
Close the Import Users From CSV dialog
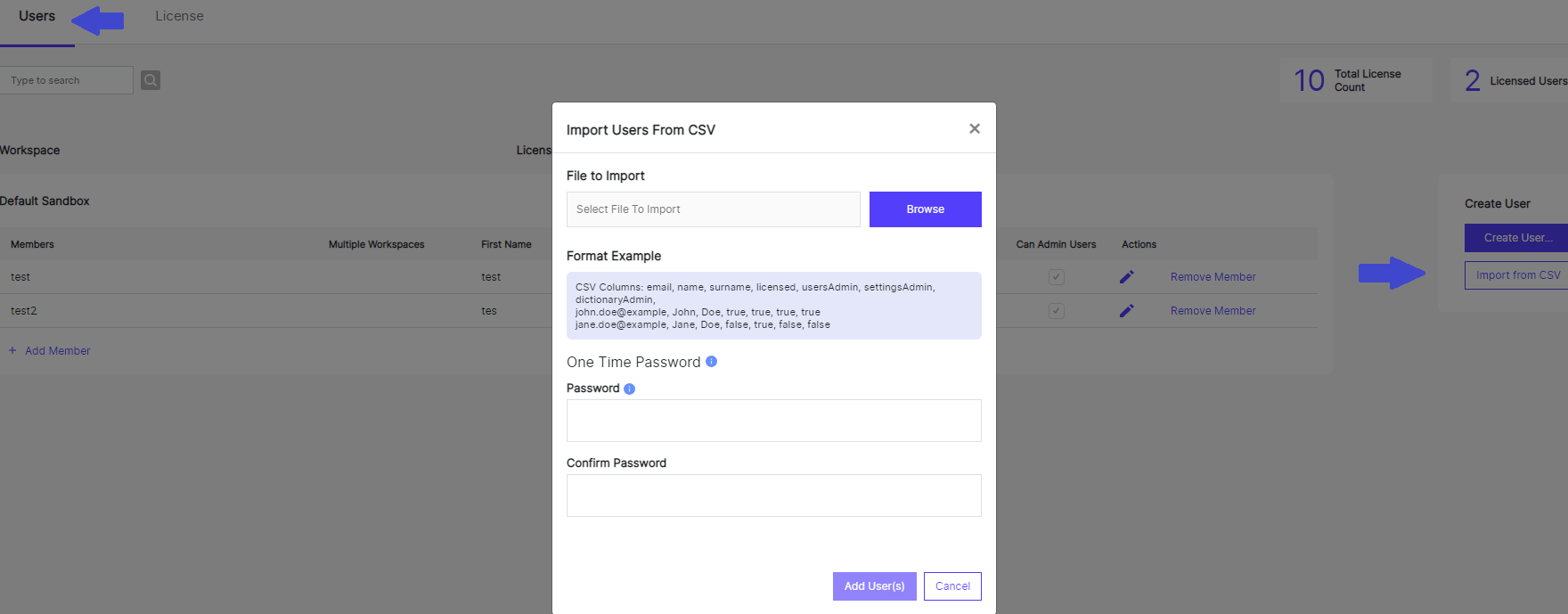pos(975,129)
